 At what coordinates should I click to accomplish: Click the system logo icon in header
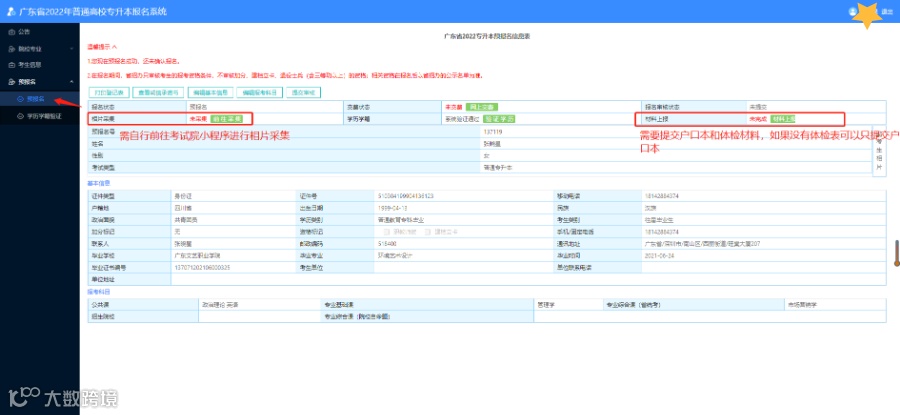click(x=11, y=11)
